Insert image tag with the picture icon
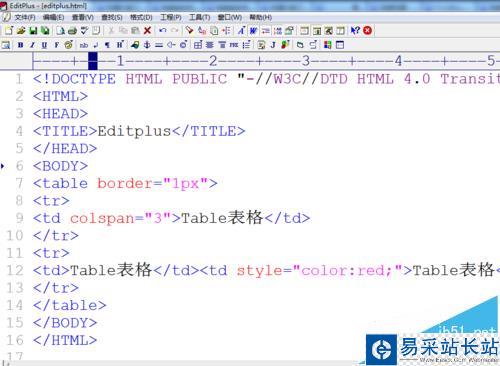The width and height of the screenshot is (500, 366). point(135,45)
